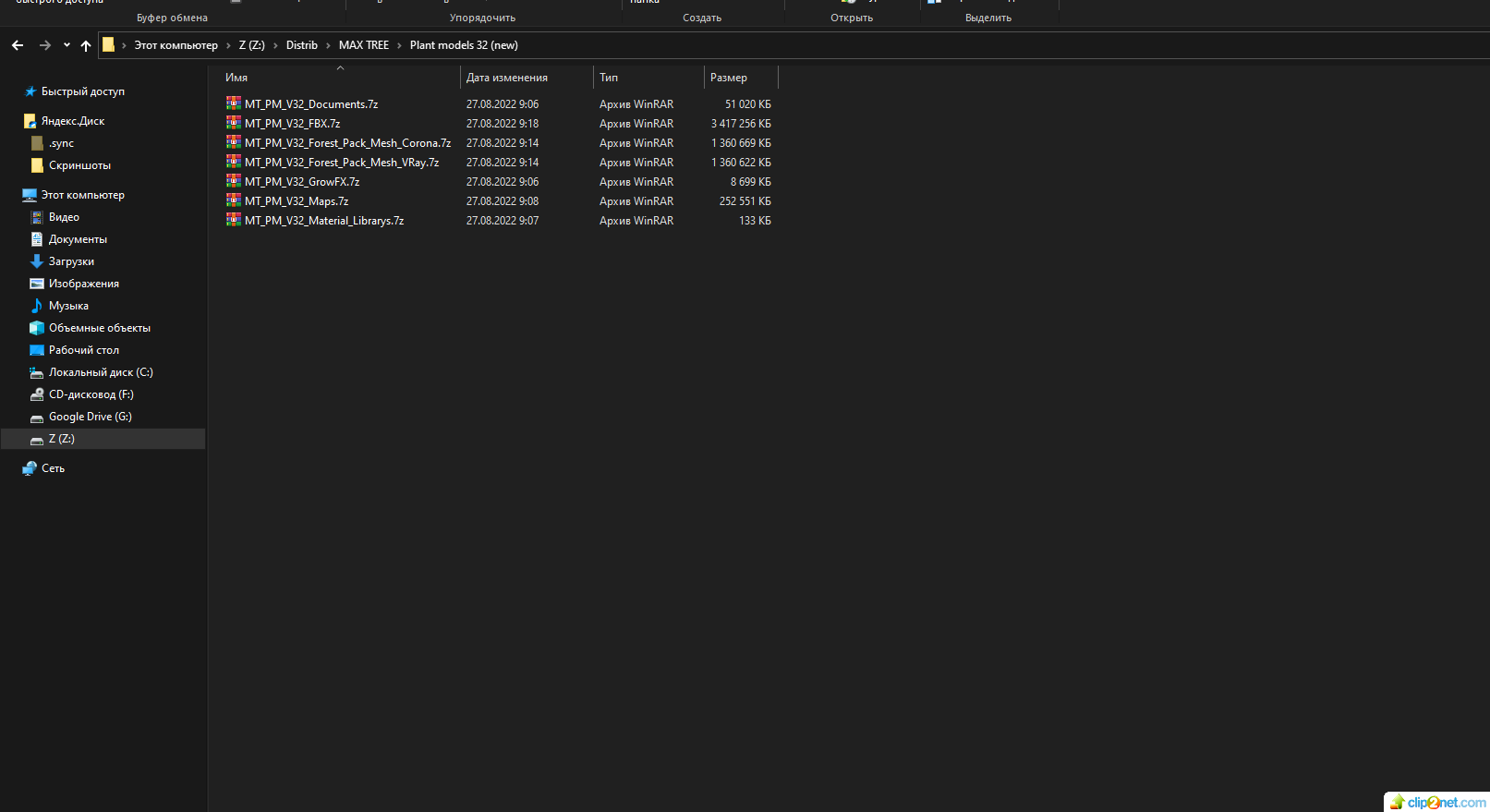Select file MT_PM_V32_FBX.7z
Screen dimensions: 1490x812
tap(292, 124)
